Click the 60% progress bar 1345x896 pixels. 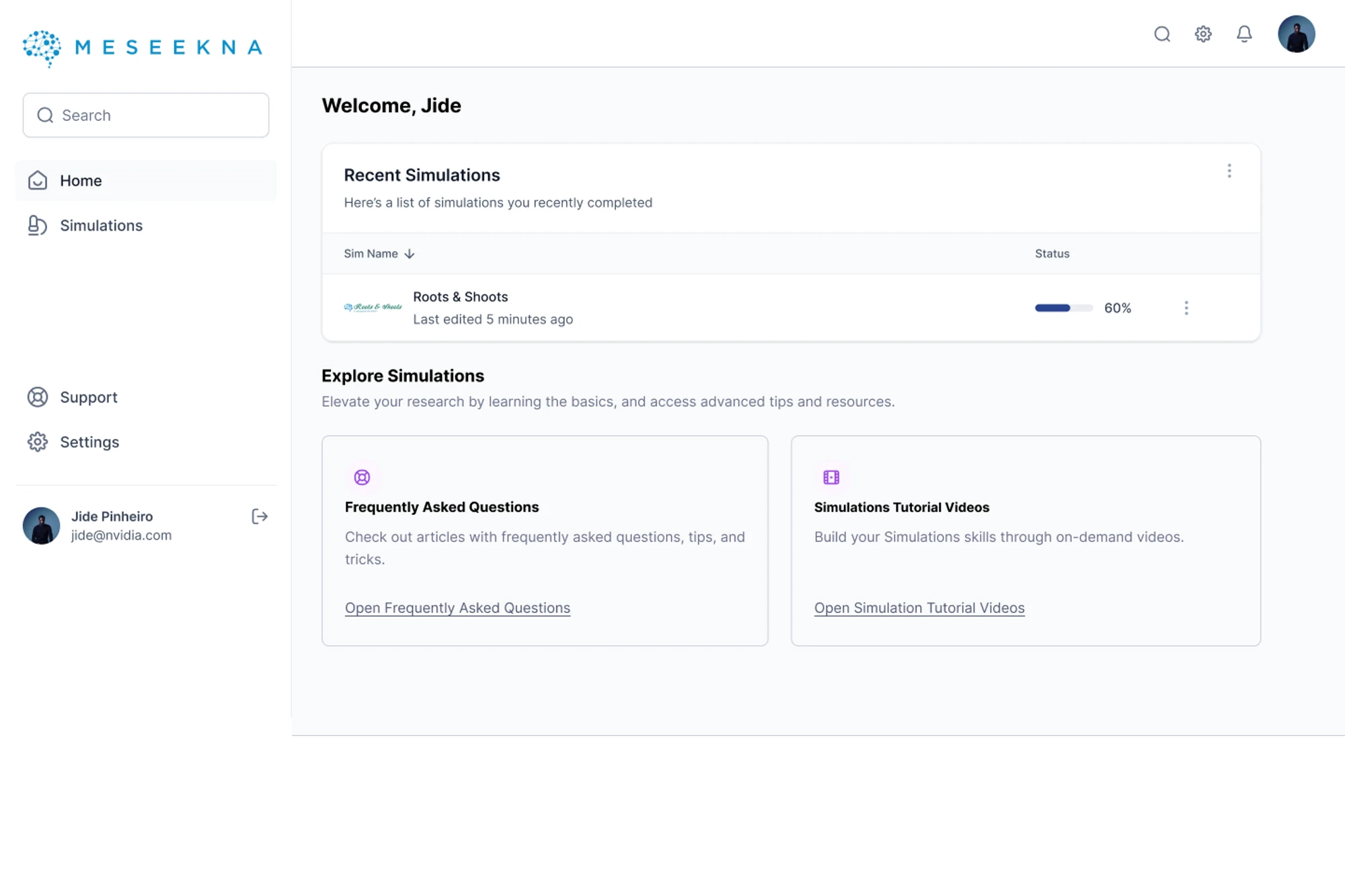pyautogui.click(x=1063, y=308)
